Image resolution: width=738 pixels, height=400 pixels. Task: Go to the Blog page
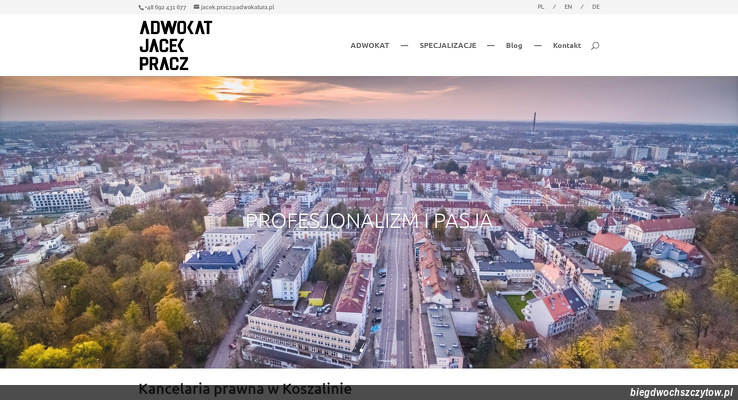pos(514,46)
